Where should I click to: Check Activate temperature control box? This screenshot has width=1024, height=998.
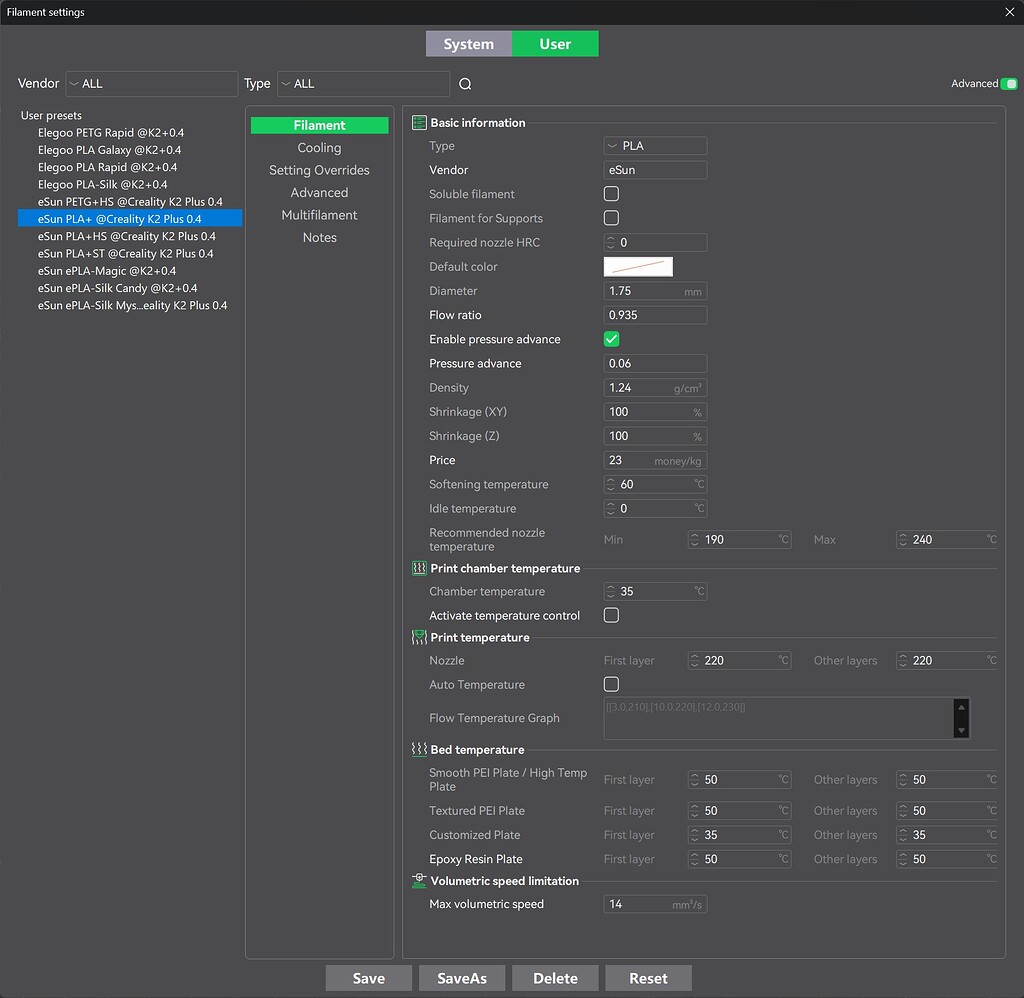[x=611, y=616]
